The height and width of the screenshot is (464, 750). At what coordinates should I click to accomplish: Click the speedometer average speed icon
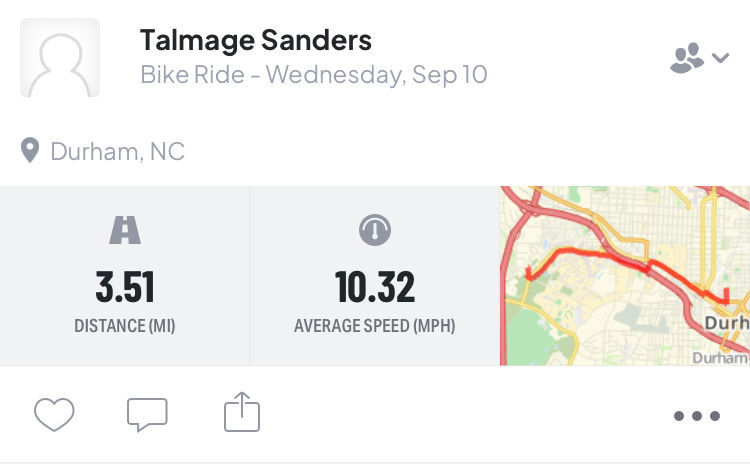tap(375, 231)
